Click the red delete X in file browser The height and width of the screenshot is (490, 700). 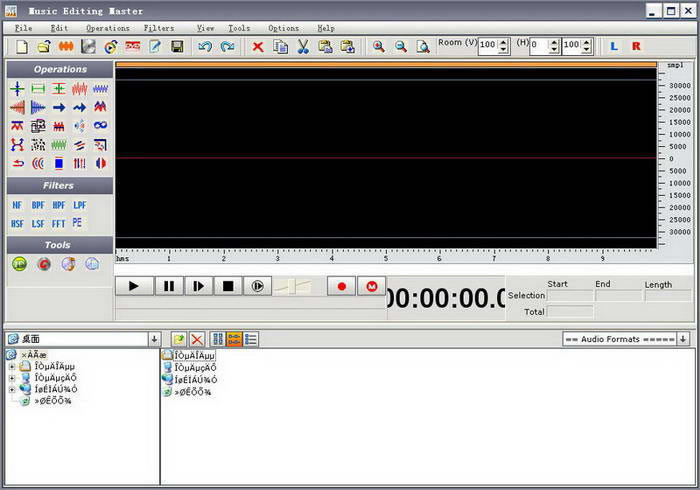click(x=197, y=340)
